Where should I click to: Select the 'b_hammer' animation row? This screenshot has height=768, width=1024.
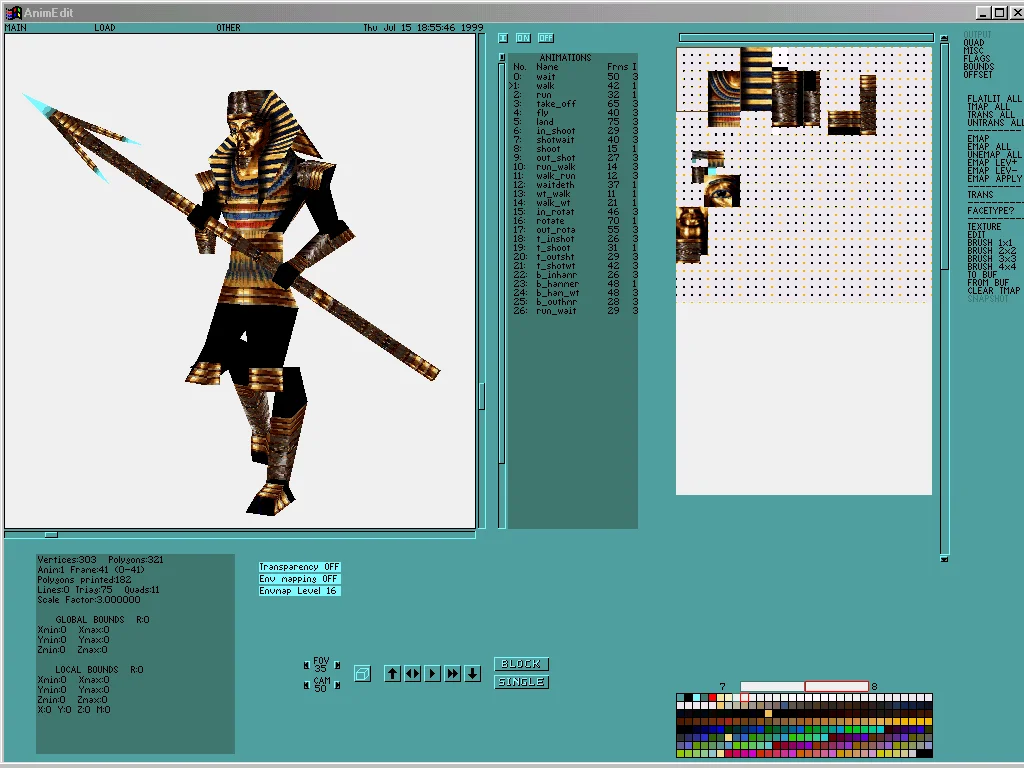pyautogui.click(x=575, y=284)
